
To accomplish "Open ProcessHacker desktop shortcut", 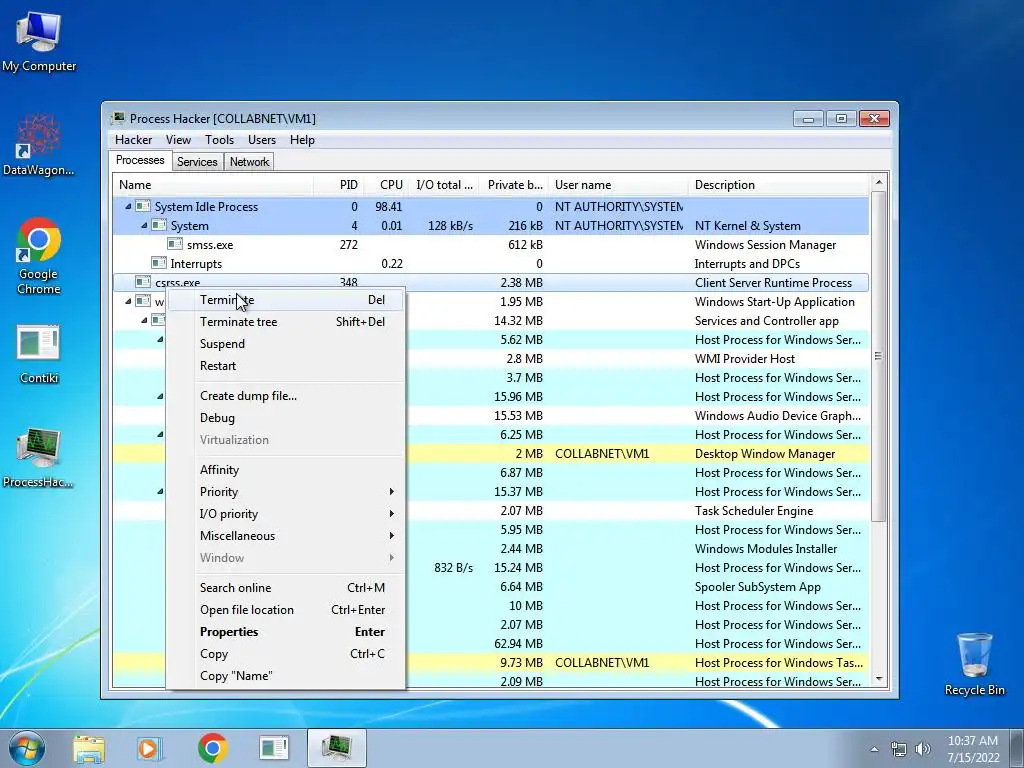I will 39,458.
